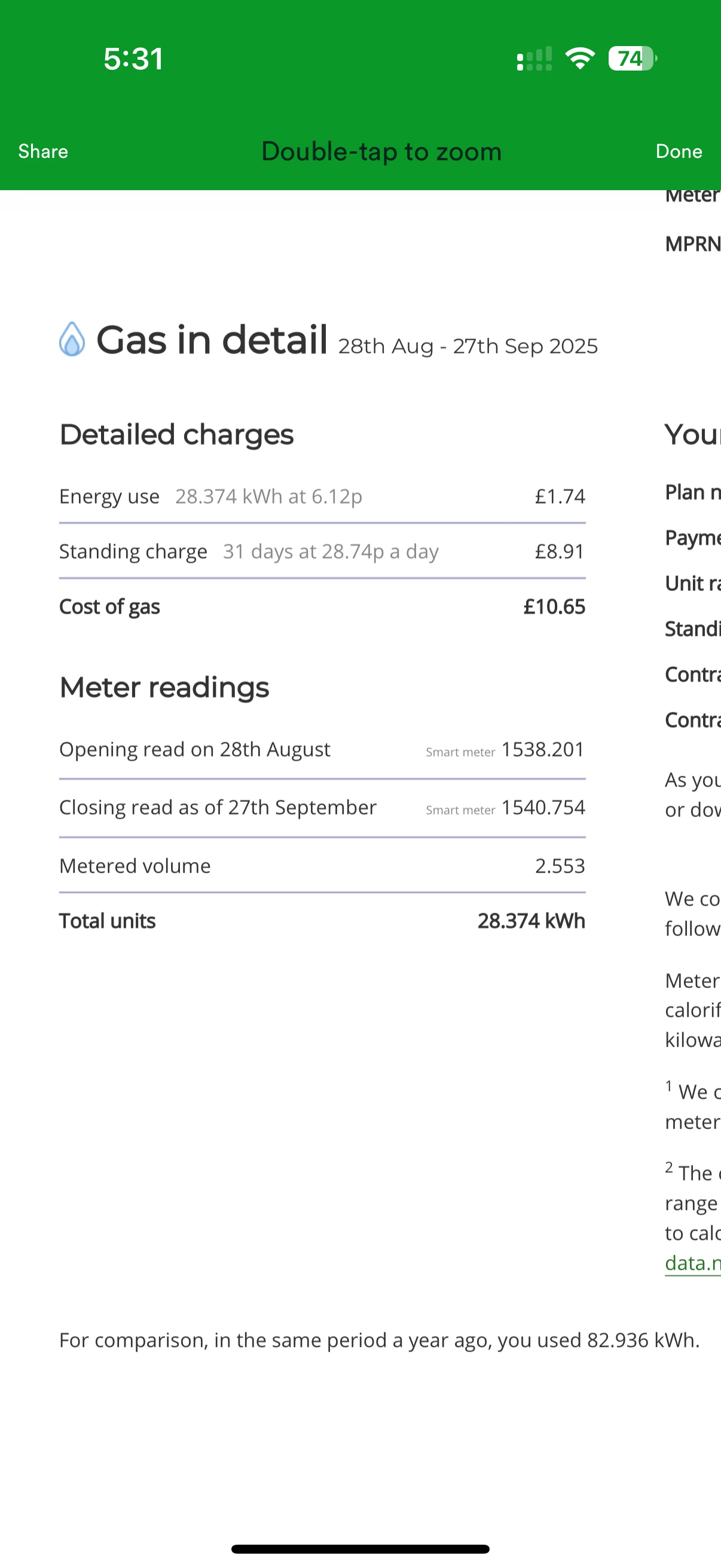
Task: Tap the year-ago comparison sentence
Action: pos(379,1340)
